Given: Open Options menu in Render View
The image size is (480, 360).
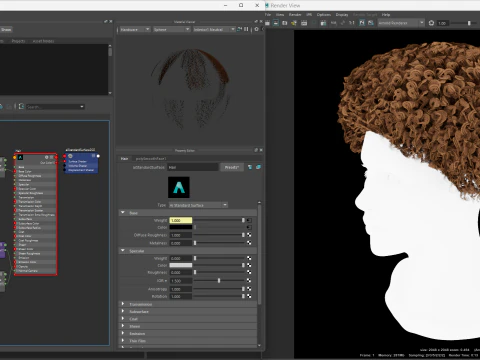Looking at the screenshot, I should coord(324,15).
